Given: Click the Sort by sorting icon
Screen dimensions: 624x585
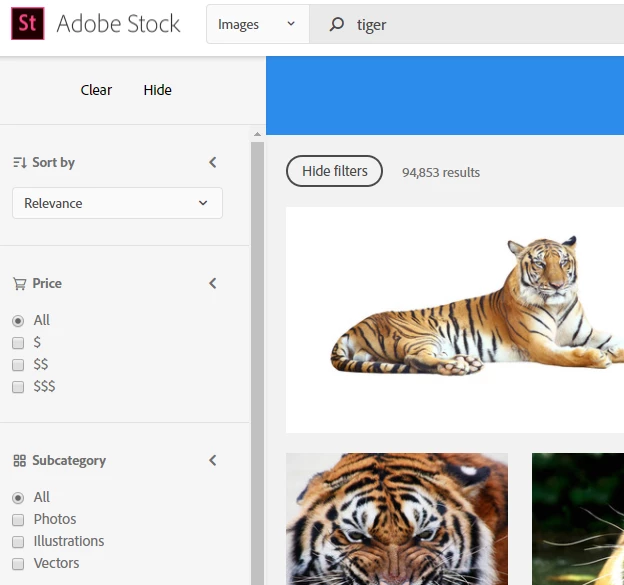Looking at the screenshot, I should coord(20,162).
